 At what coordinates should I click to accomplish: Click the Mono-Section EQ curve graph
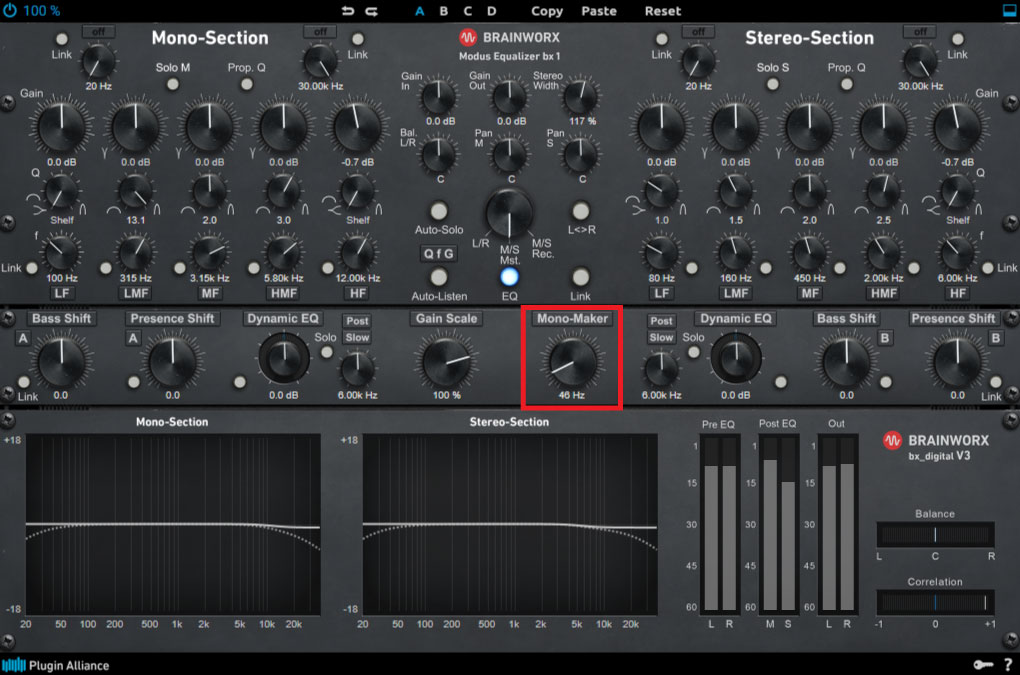(172, 524)
